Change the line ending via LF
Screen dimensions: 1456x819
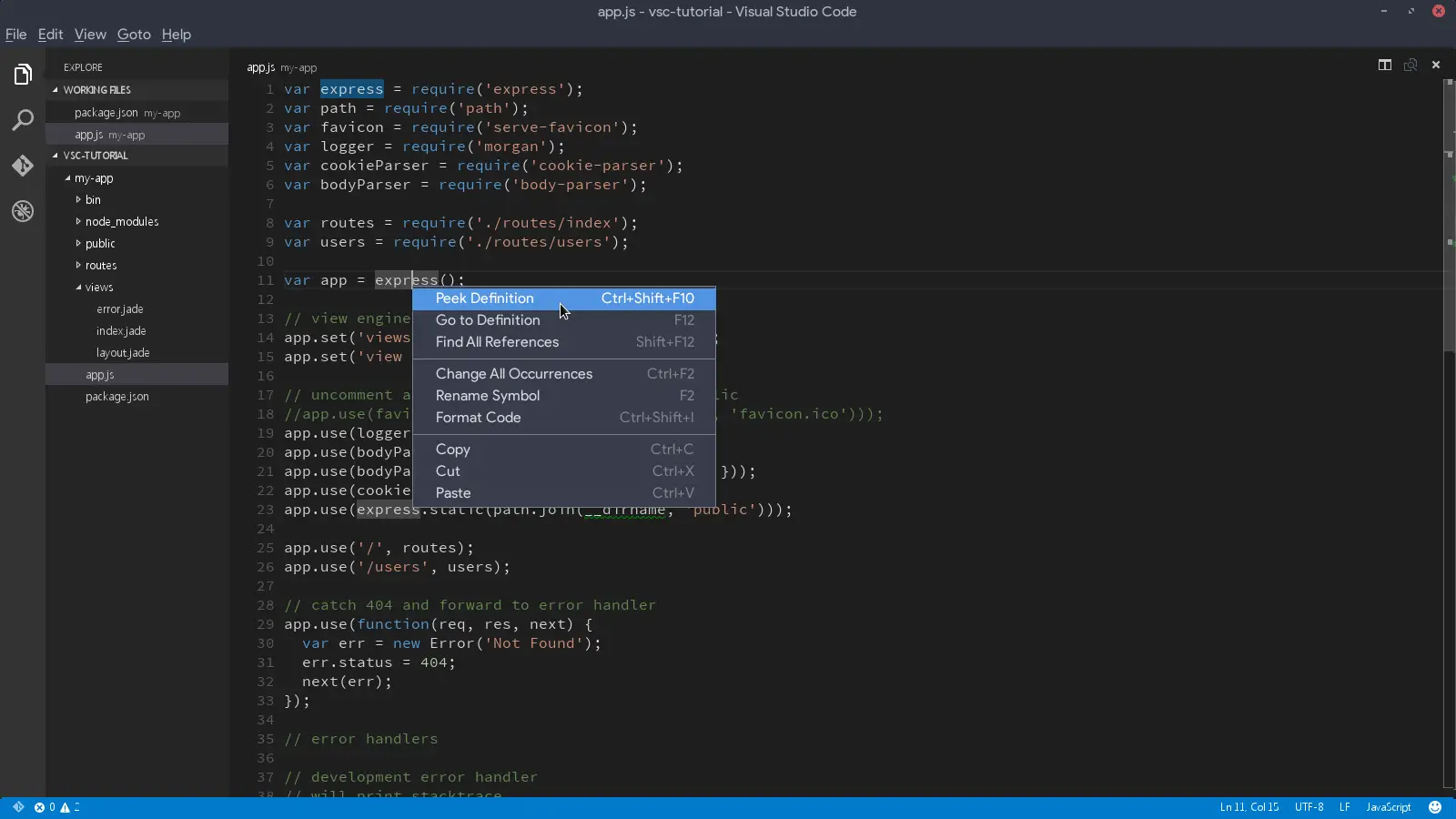coord(1345,807)
